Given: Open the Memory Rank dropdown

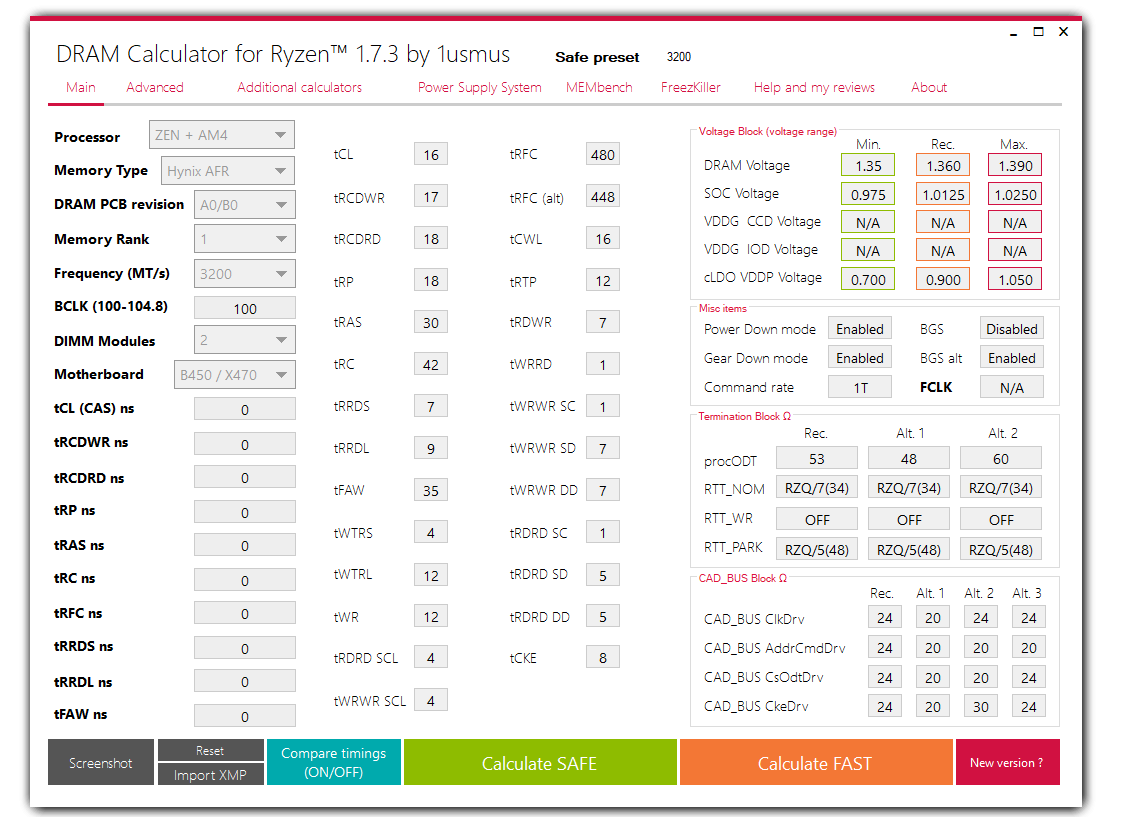Looking at the screenshot, I should [244, 239].
